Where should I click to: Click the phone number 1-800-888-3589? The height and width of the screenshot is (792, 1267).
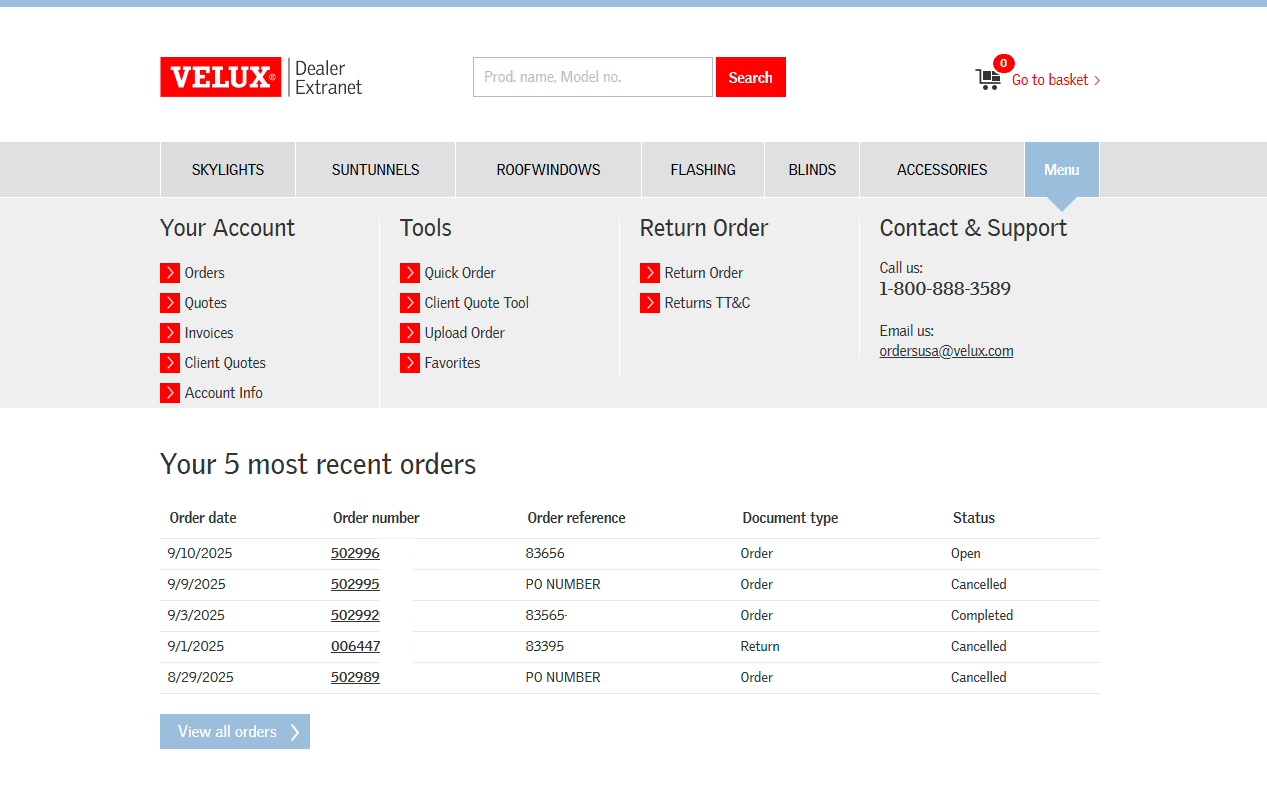pyautogui.click(x=945, y=289)
